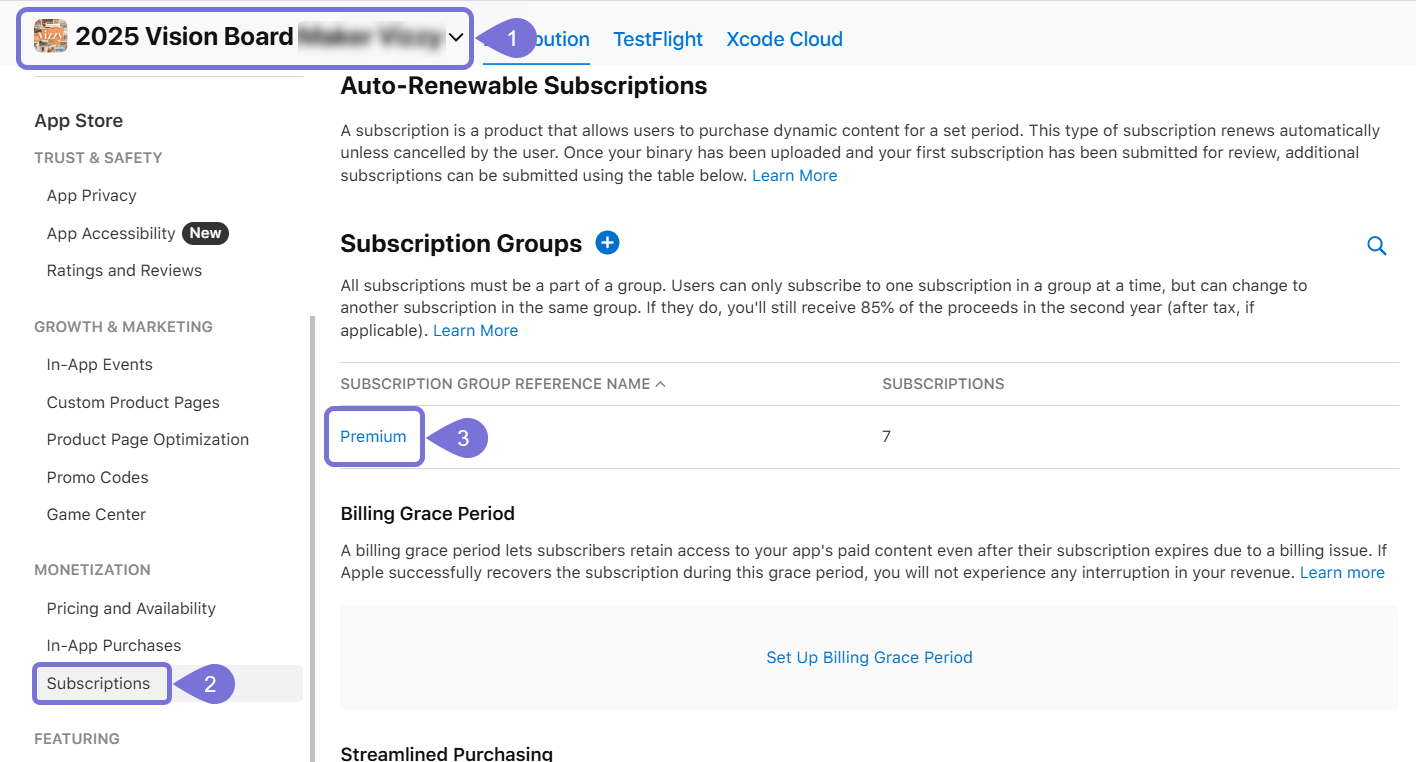The image size is (1416, 762).
Task: Select Pricing and Availability
Action: click(131, 608)
